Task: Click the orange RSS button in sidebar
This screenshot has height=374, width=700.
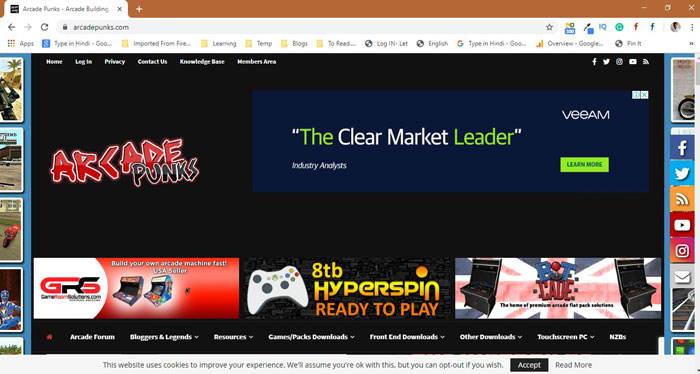Action: [682, 199]
